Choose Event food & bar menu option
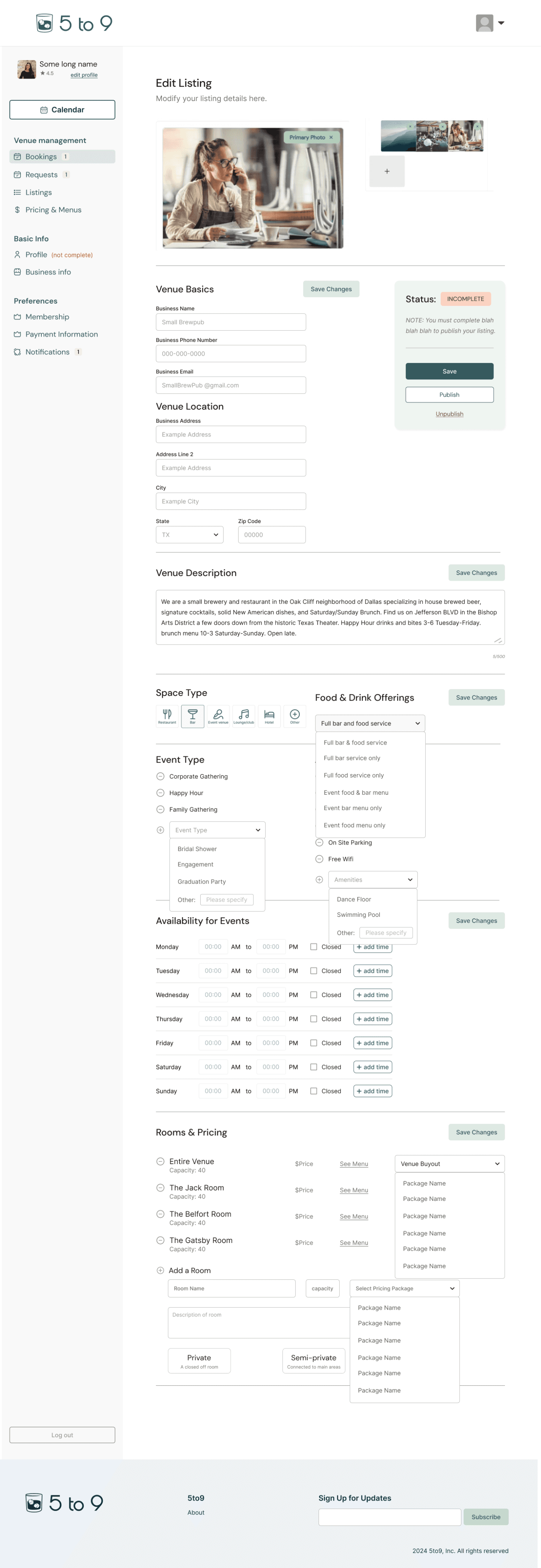Image resolution: width=541 pixels, height=1568 pixels. (x=355, y=792)
